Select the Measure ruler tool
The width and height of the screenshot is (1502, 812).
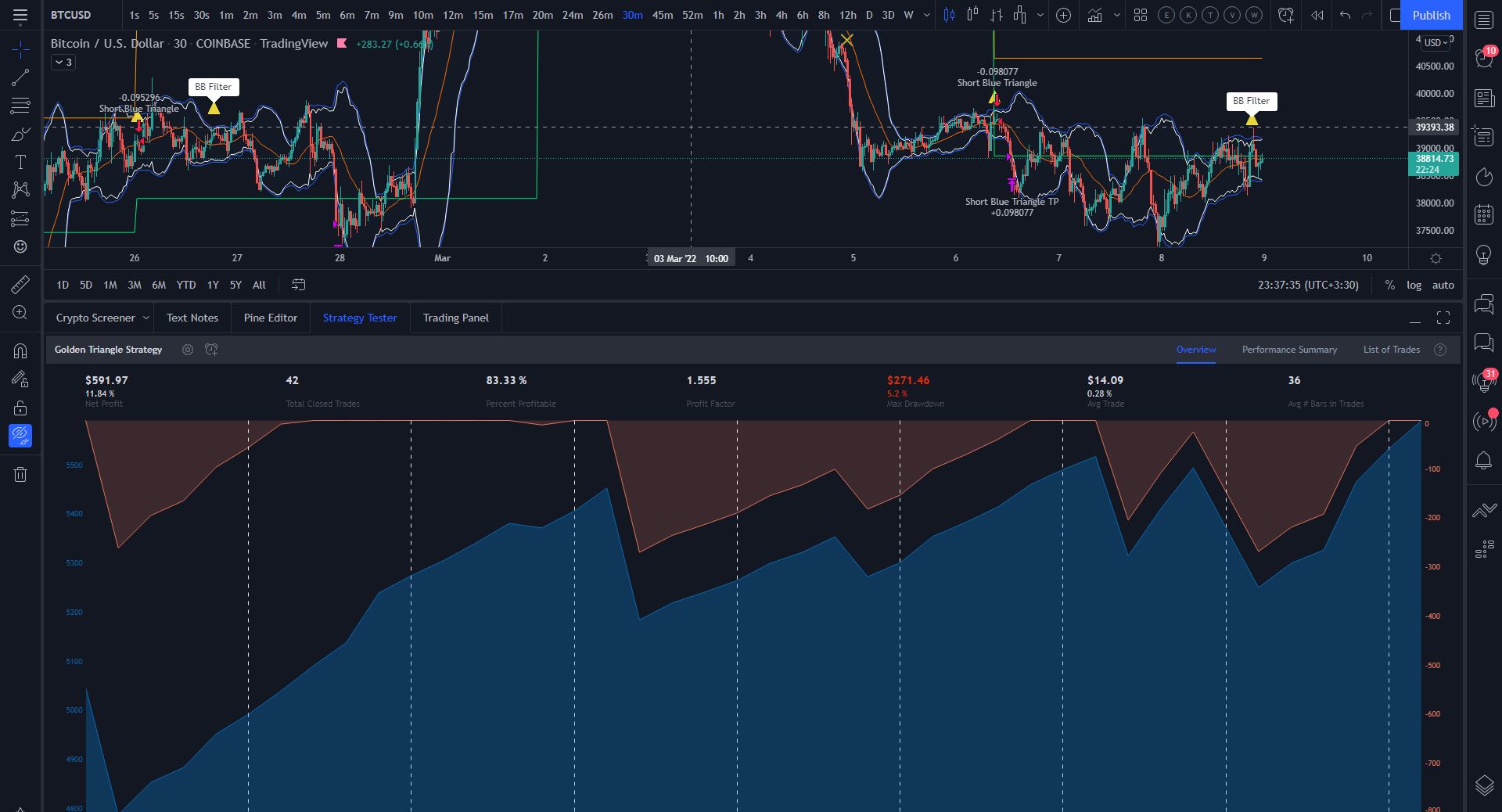point(20,284)
